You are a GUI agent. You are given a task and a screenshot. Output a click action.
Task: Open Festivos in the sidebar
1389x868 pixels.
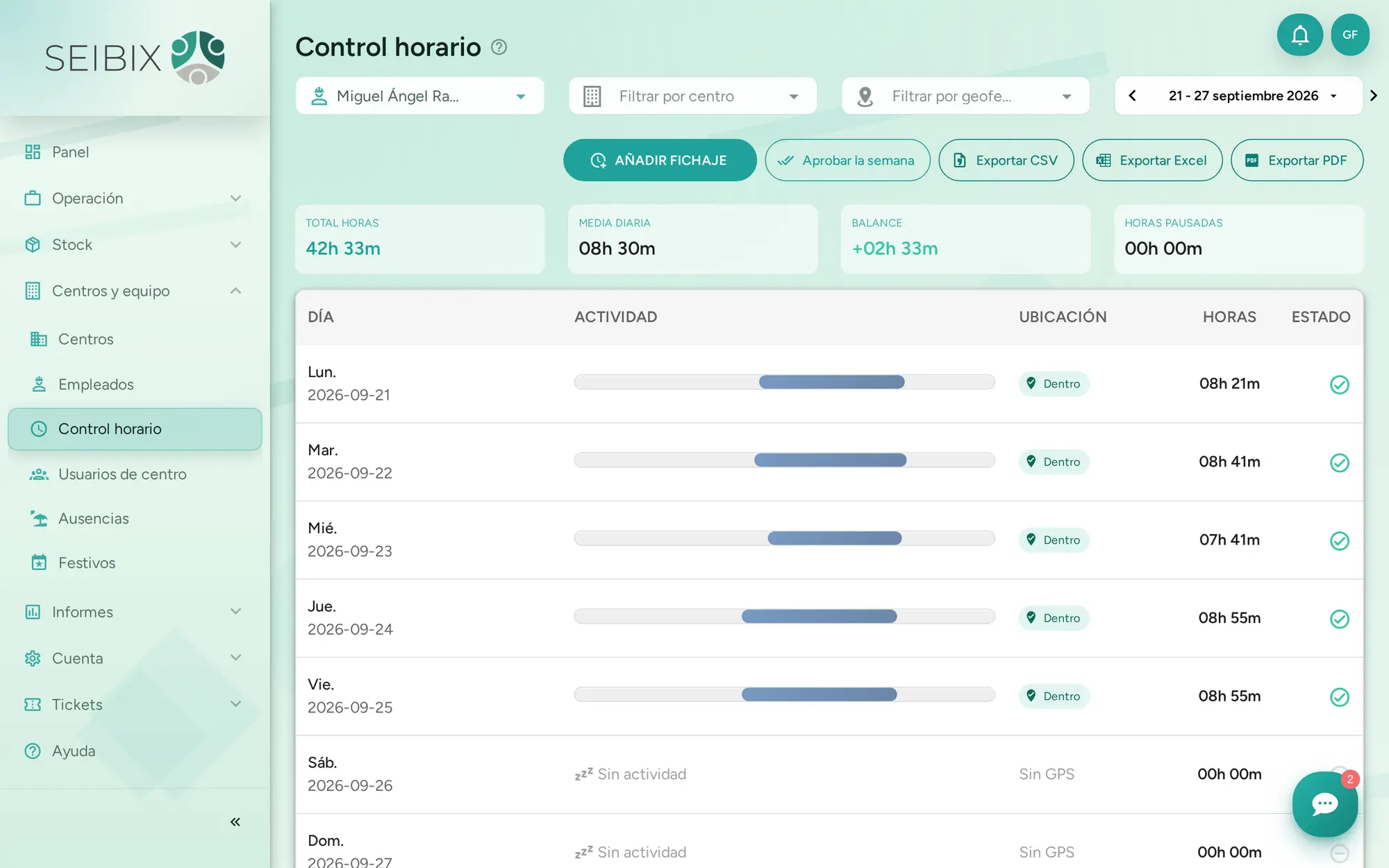click(134, 563)
